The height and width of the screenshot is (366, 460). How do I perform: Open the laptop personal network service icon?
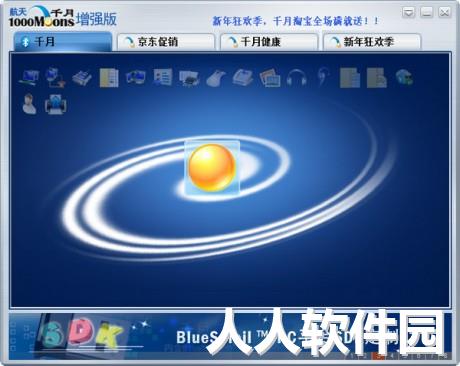point(29,77)
